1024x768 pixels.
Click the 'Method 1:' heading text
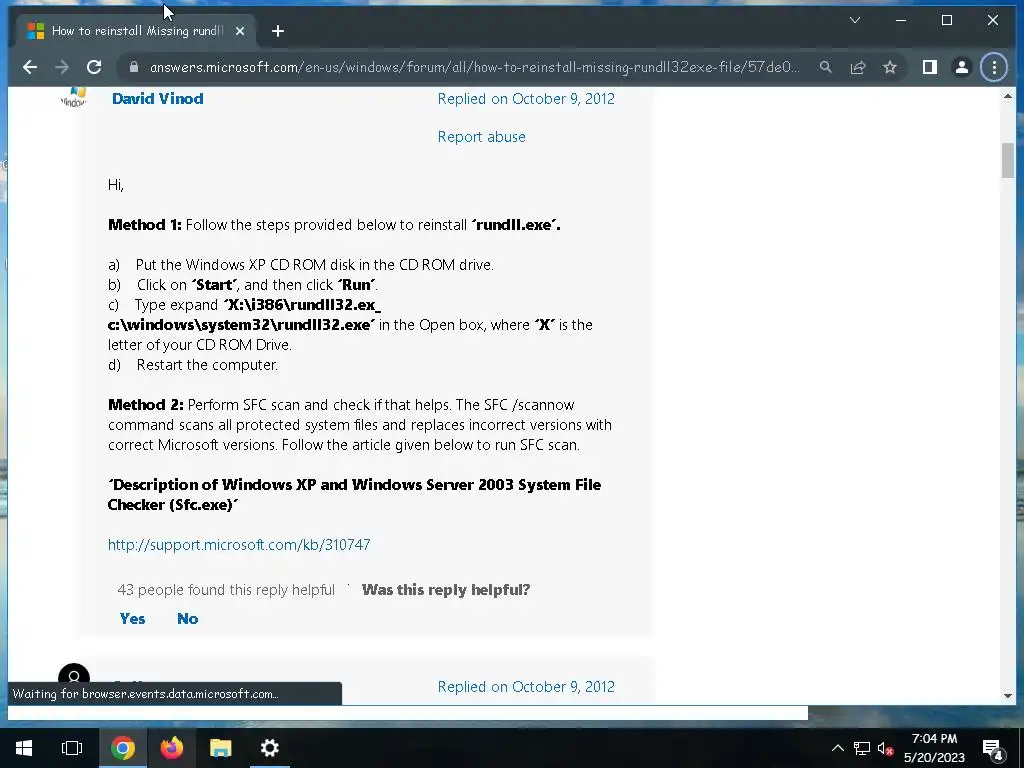tap(144, 225)
